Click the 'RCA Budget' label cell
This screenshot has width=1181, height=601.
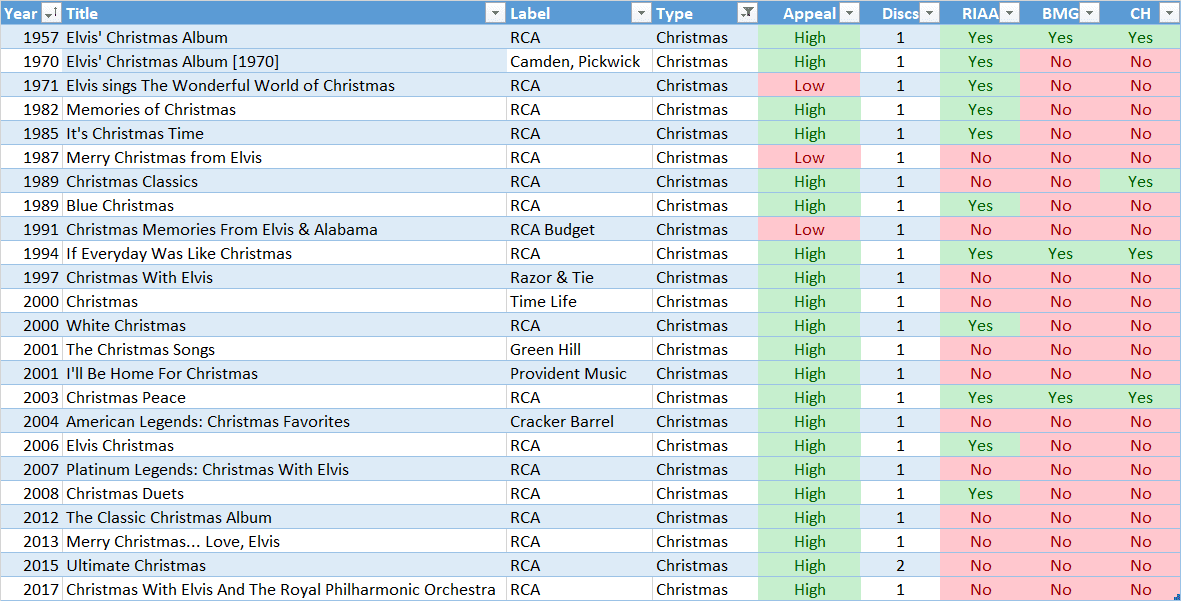click(x=579, y=230)
